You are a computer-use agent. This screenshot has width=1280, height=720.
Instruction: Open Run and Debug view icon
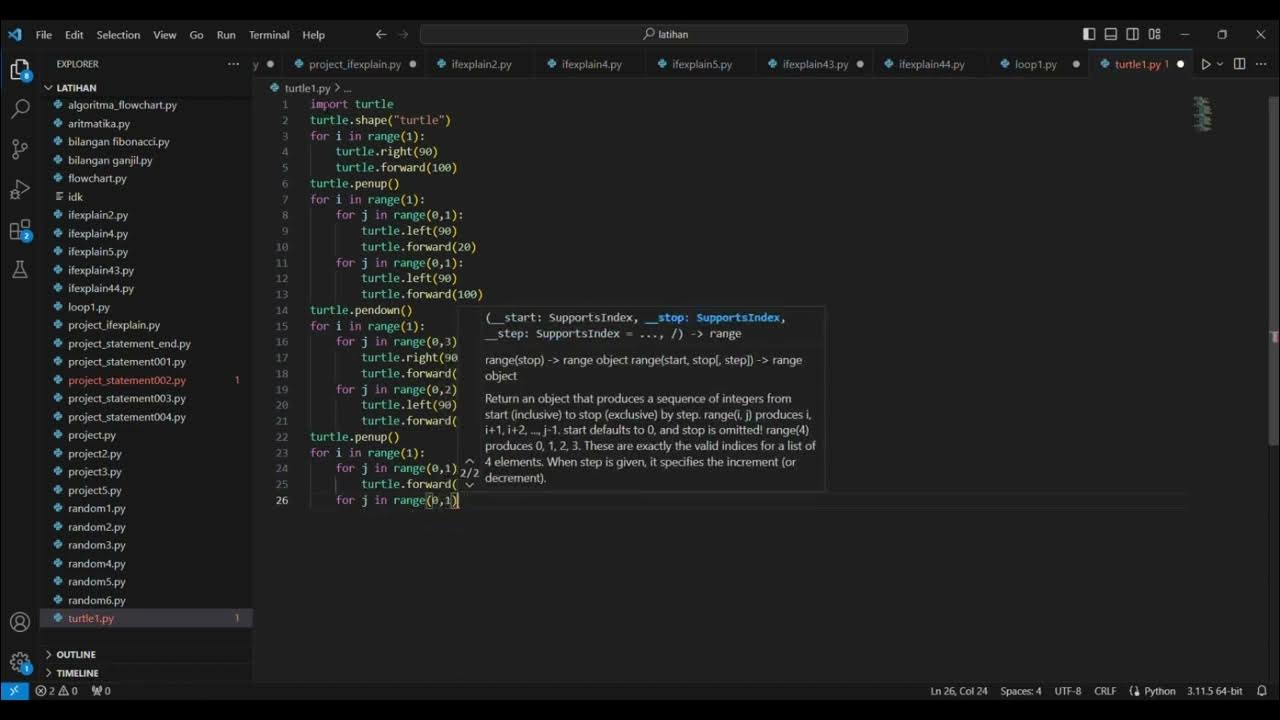point(19,190)
